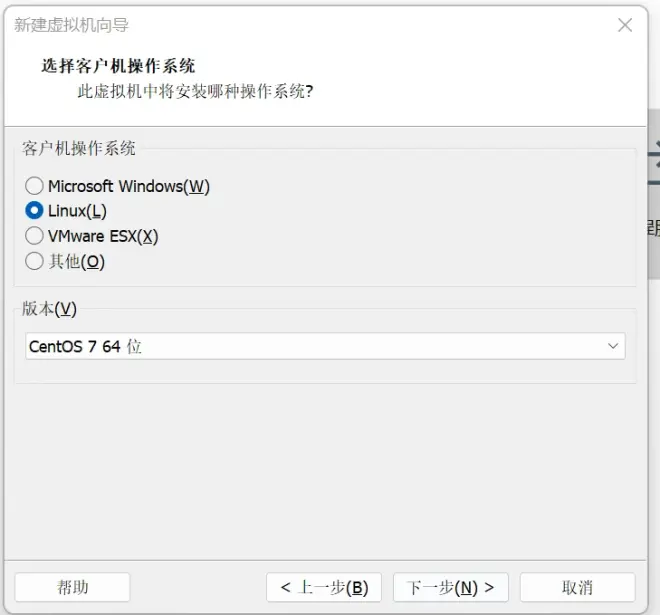Click the 新建虚拟机向导 title bar text

(72, 25)
